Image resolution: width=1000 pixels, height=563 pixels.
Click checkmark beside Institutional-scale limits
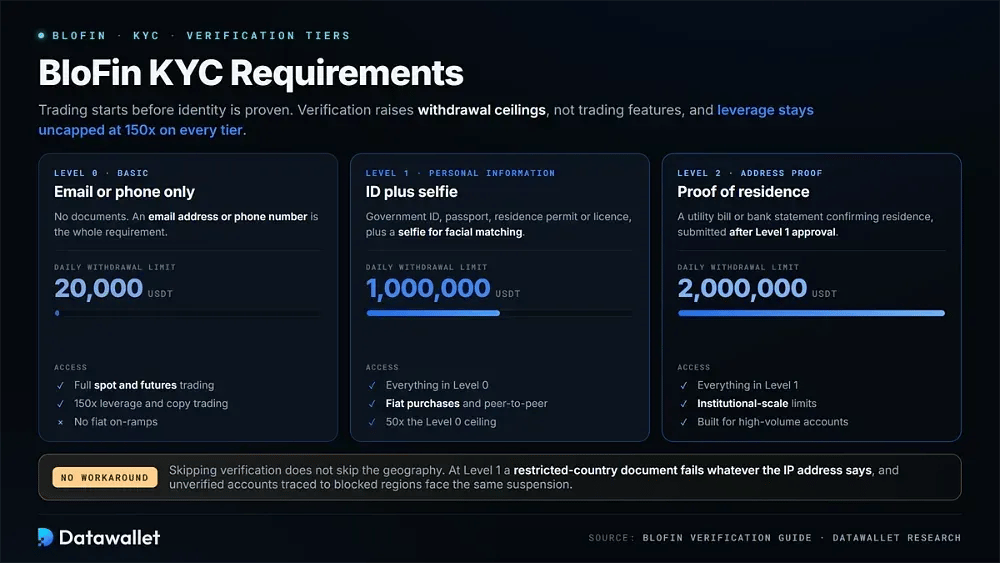[684, 404]
